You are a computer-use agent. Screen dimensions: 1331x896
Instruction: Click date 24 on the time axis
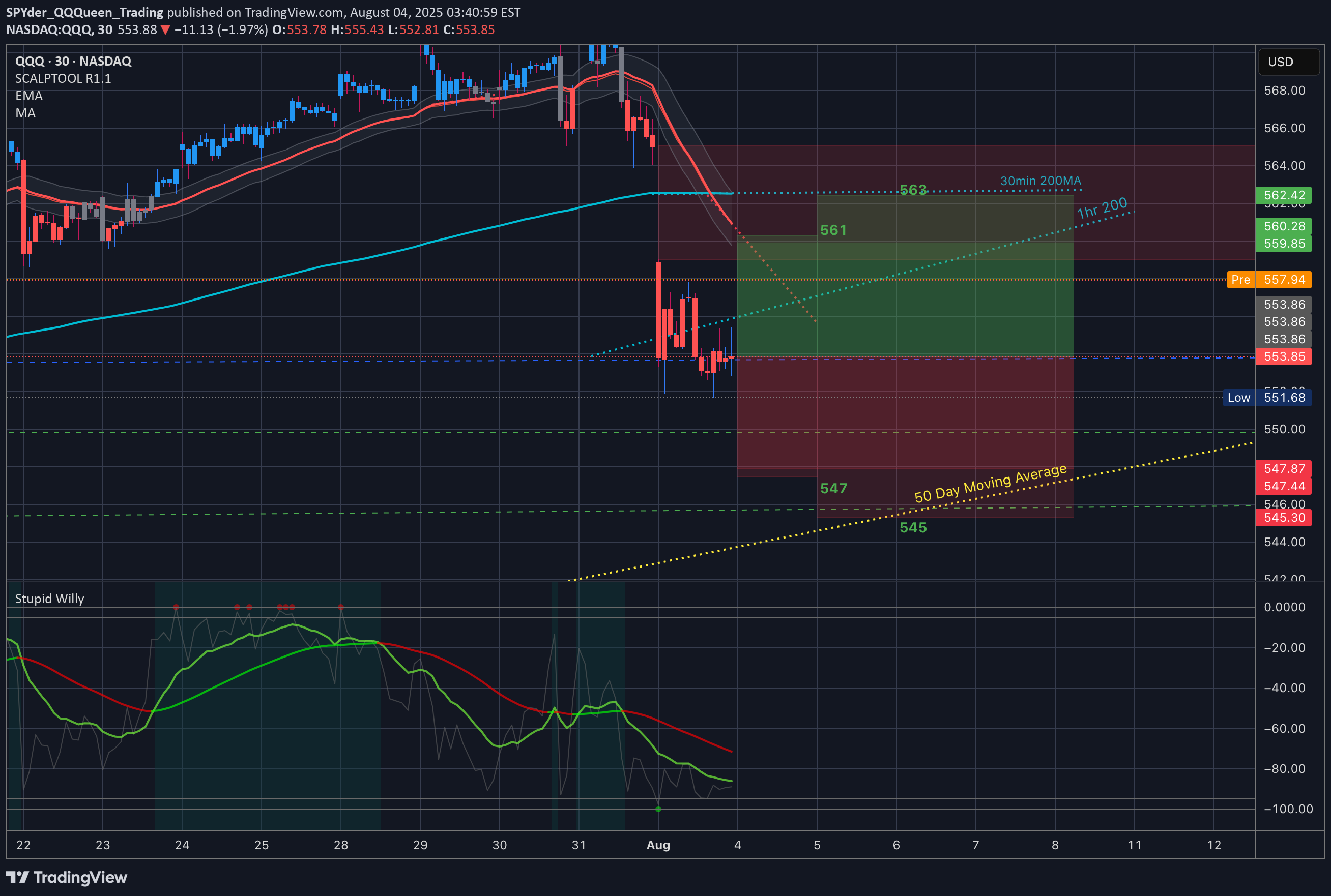click(182, 845)
